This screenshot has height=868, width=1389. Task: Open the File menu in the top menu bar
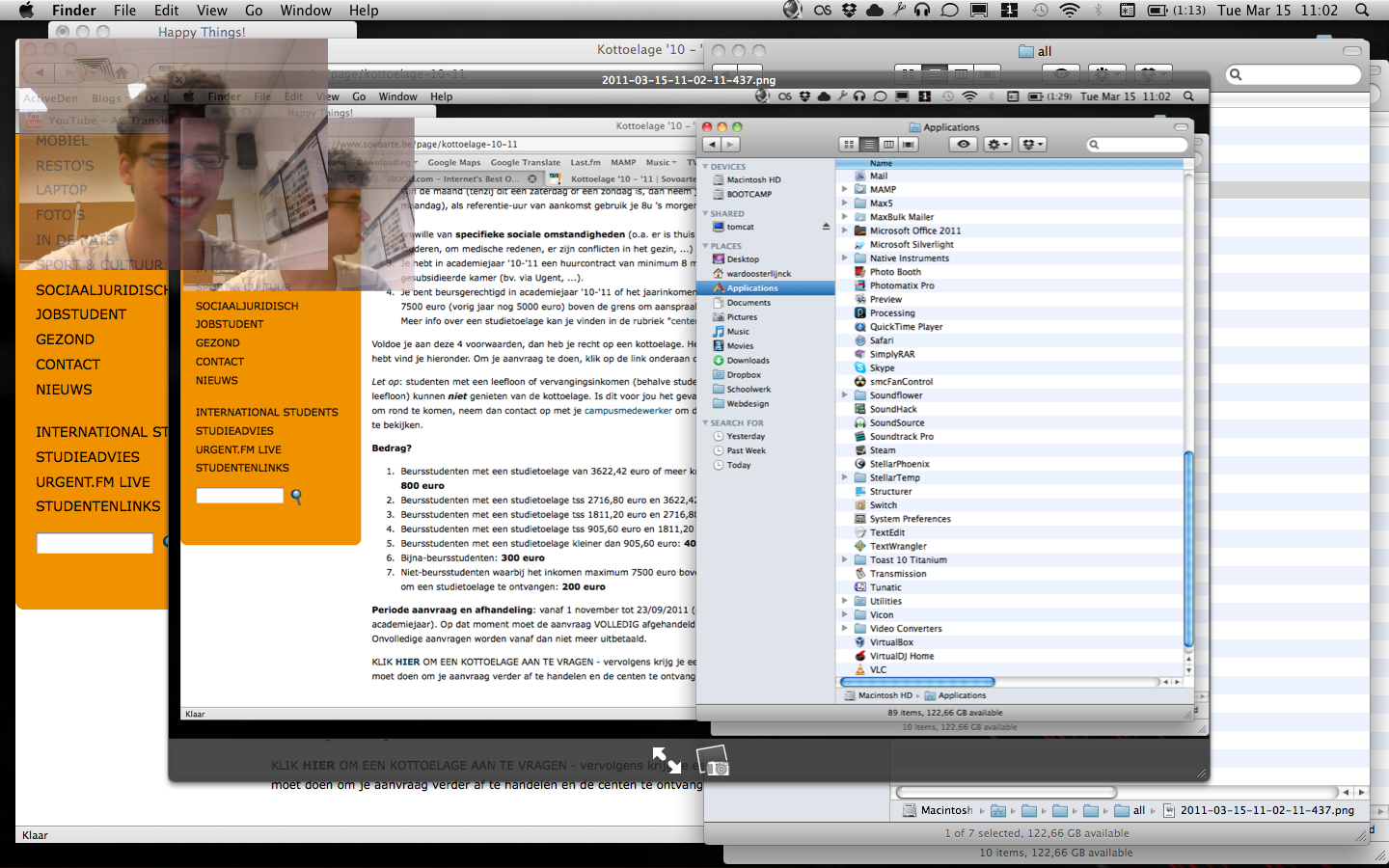(124, 11)
